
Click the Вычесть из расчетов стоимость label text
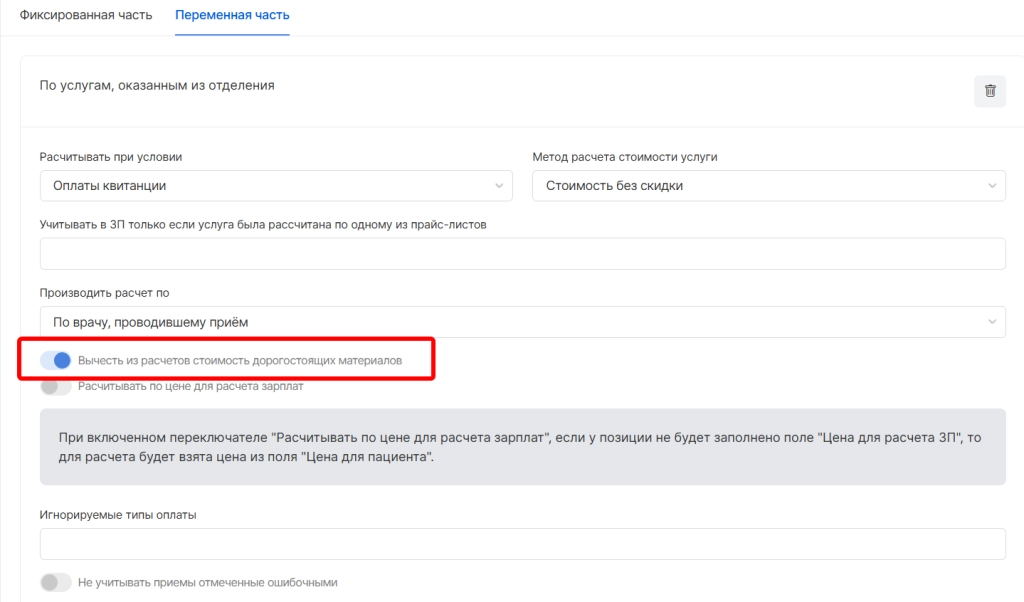(240, 360)
